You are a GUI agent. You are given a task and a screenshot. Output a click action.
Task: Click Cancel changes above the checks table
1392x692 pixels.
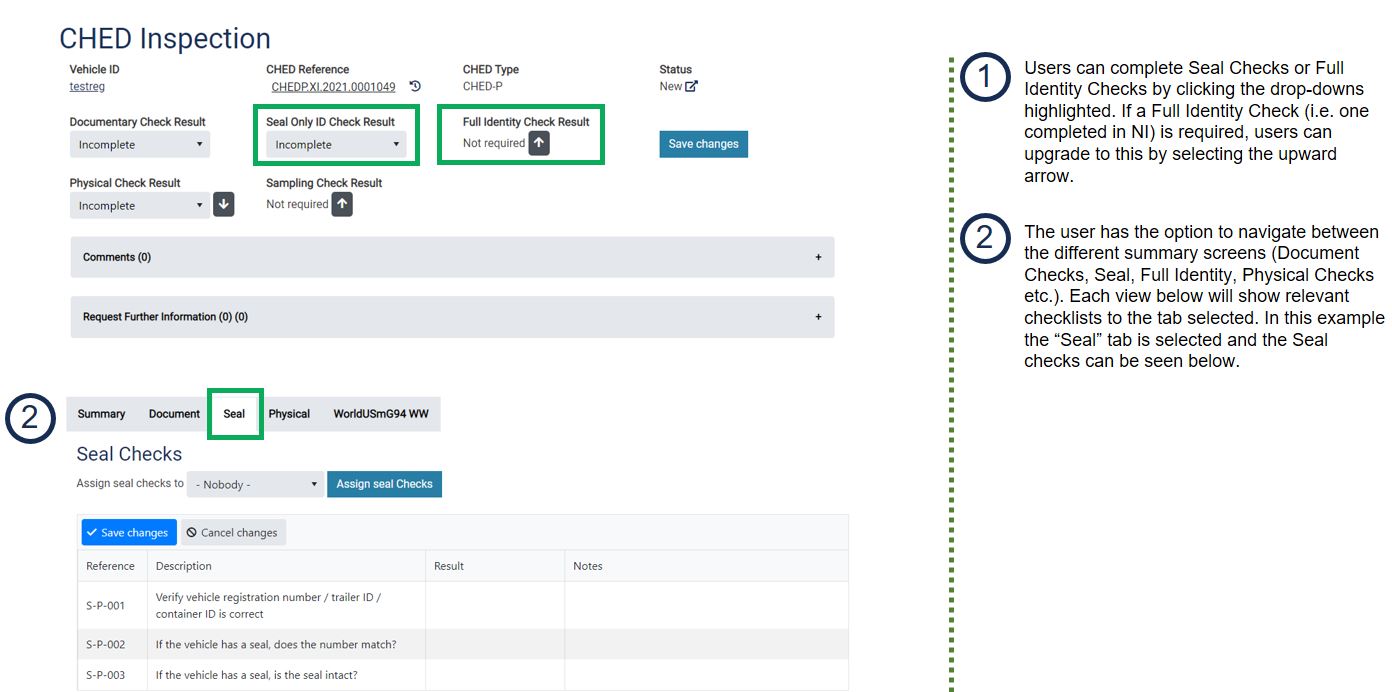point(232,533)
